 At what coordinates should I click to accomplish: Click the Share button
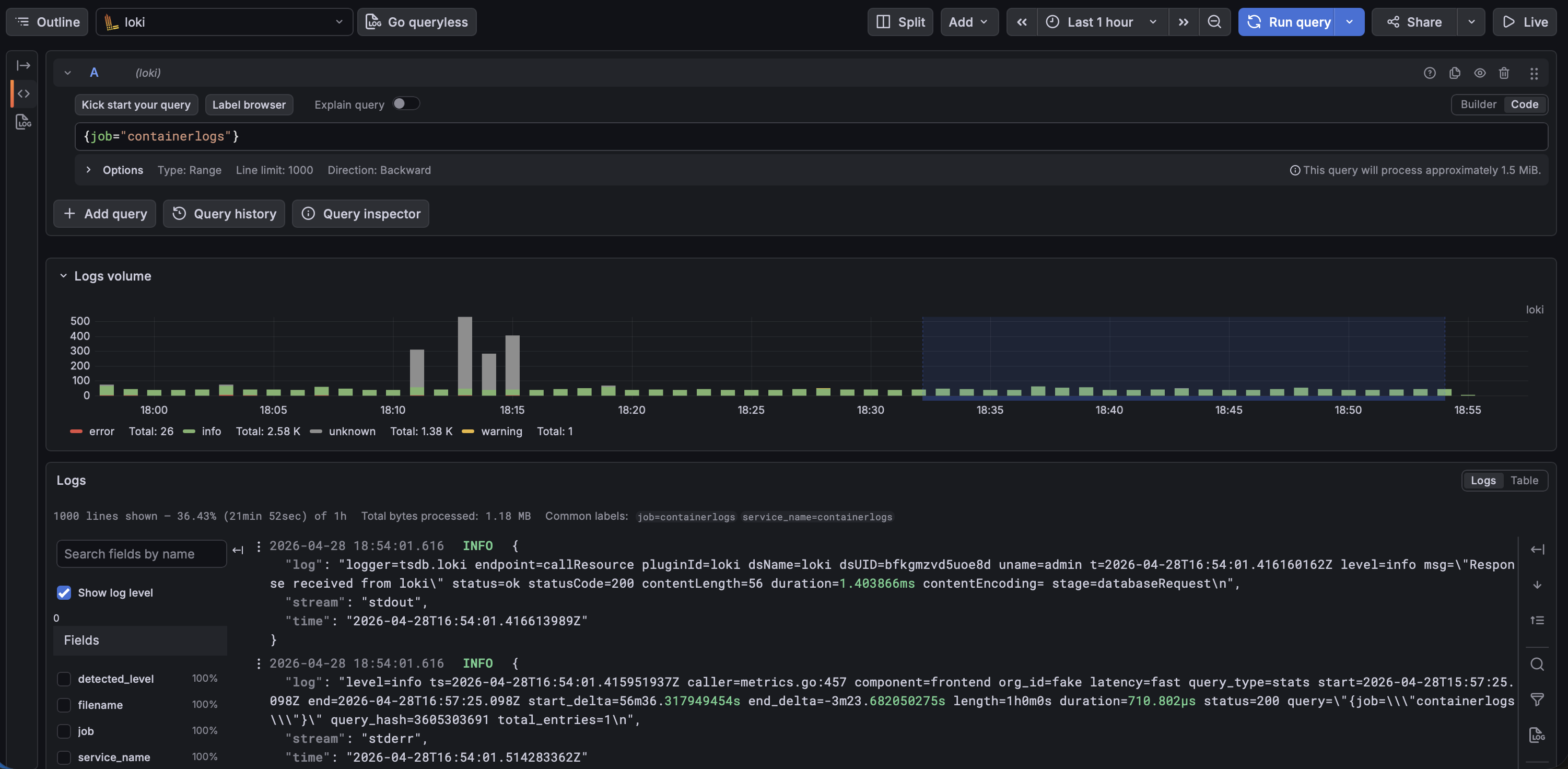1414,22
